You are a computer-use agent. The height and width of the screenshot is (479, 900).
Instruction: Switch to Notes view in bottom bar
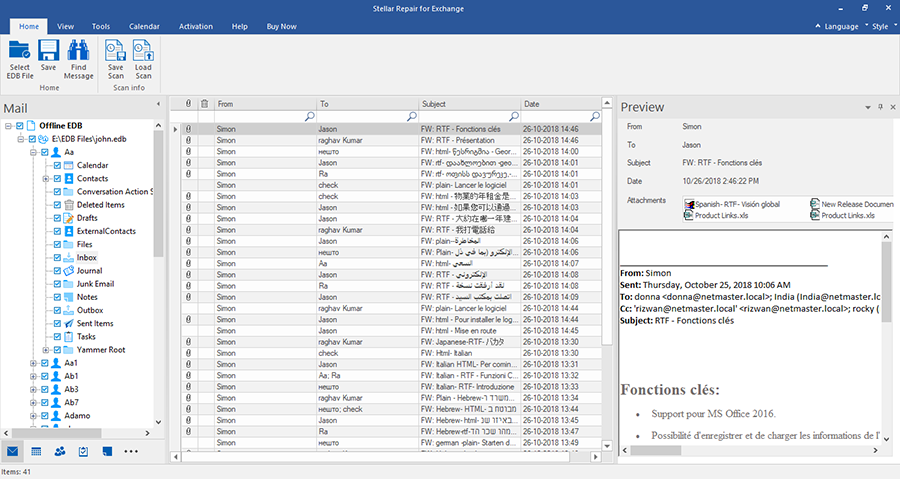[x=107, y=451]
